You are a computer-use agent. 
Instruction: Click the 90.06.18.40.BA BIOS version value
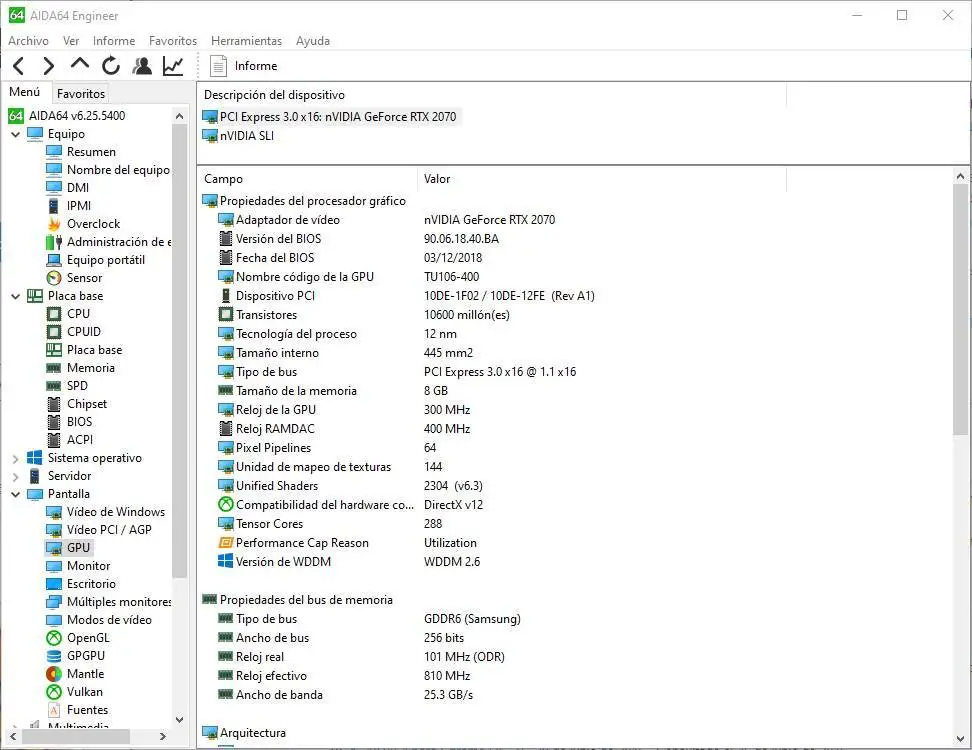(x=461, y=239)
